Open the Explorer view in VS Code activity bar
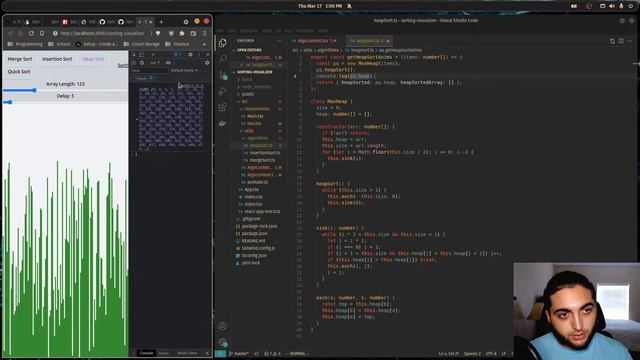640x360 pixels. click(222, 43)
